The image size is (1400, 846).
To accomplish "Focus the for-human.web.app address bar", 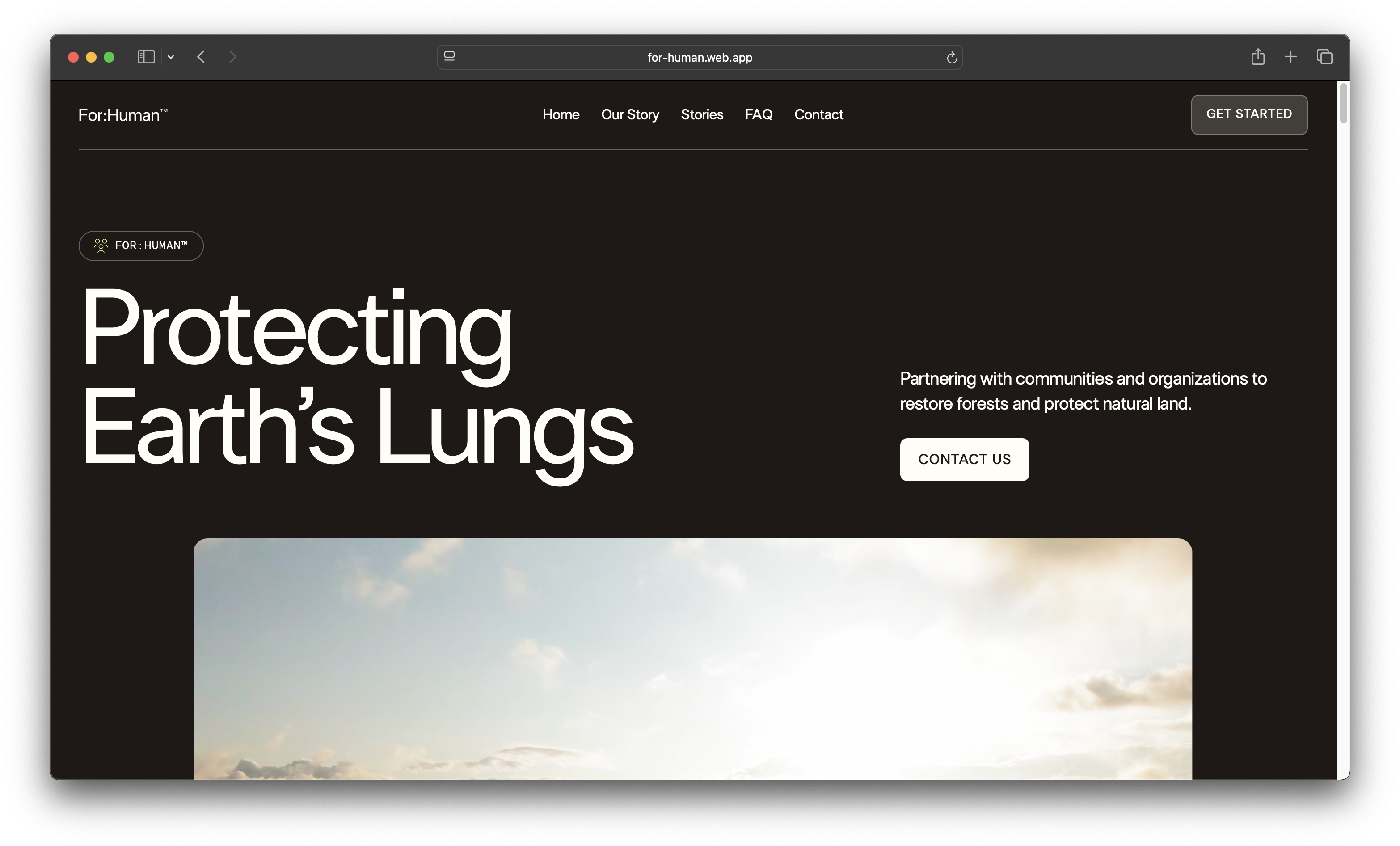I will tap(700, 57).
